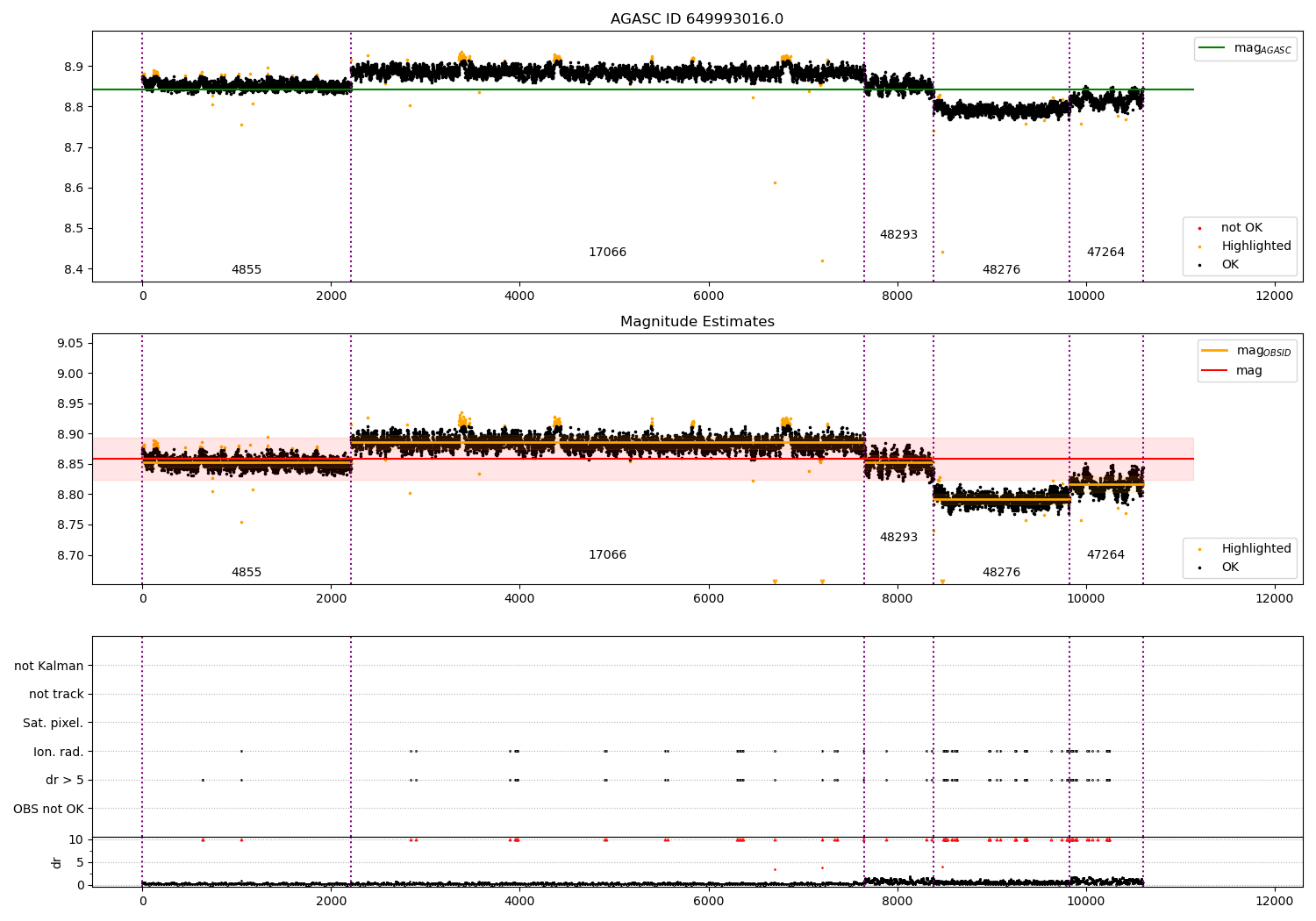Viewport: 1316px width, 921px height.
Task: Click the 9.05 y-axis tick label
Action: (70, 343)
